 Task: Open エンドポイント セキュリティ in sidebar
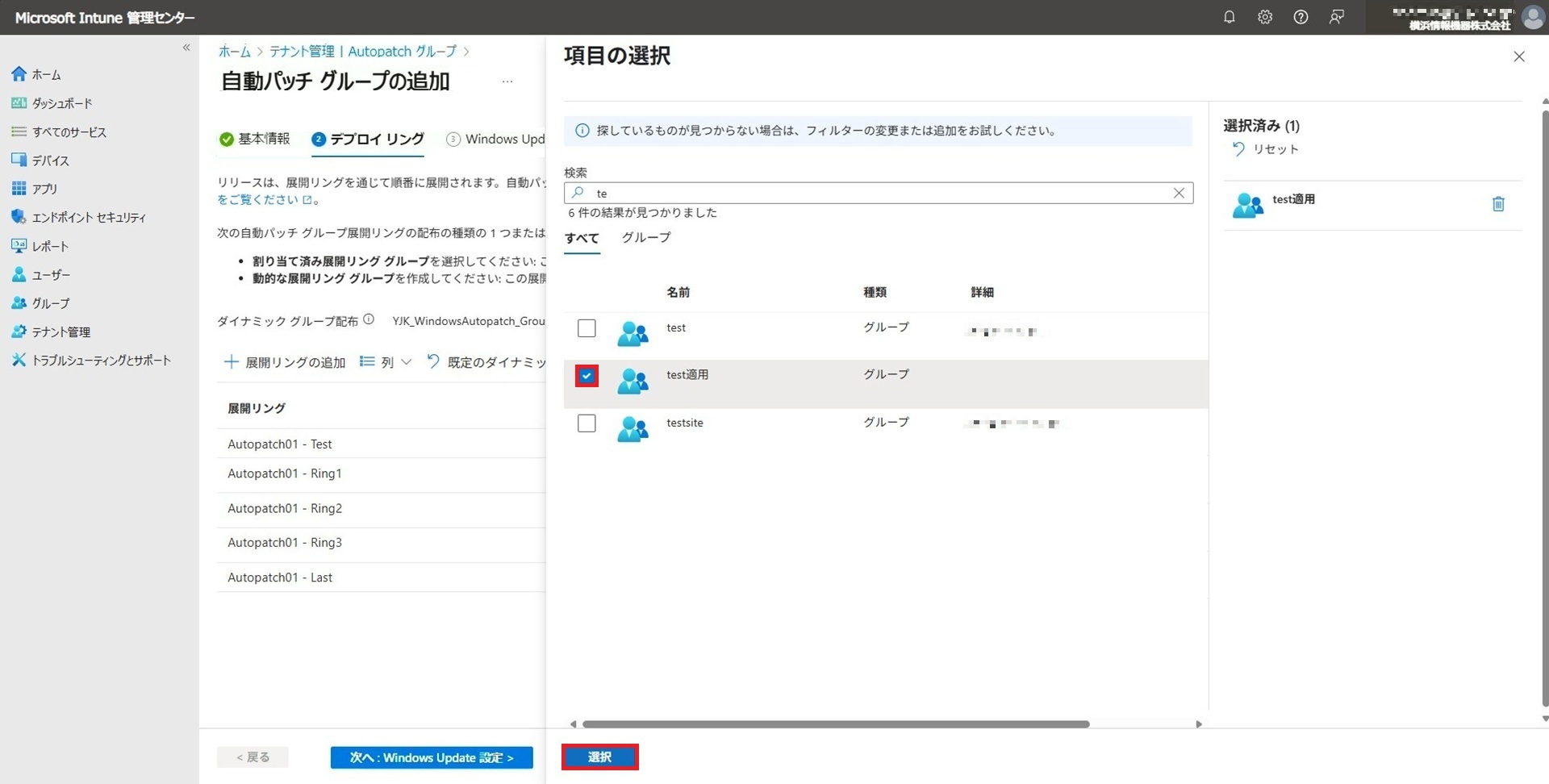point(78,217)
